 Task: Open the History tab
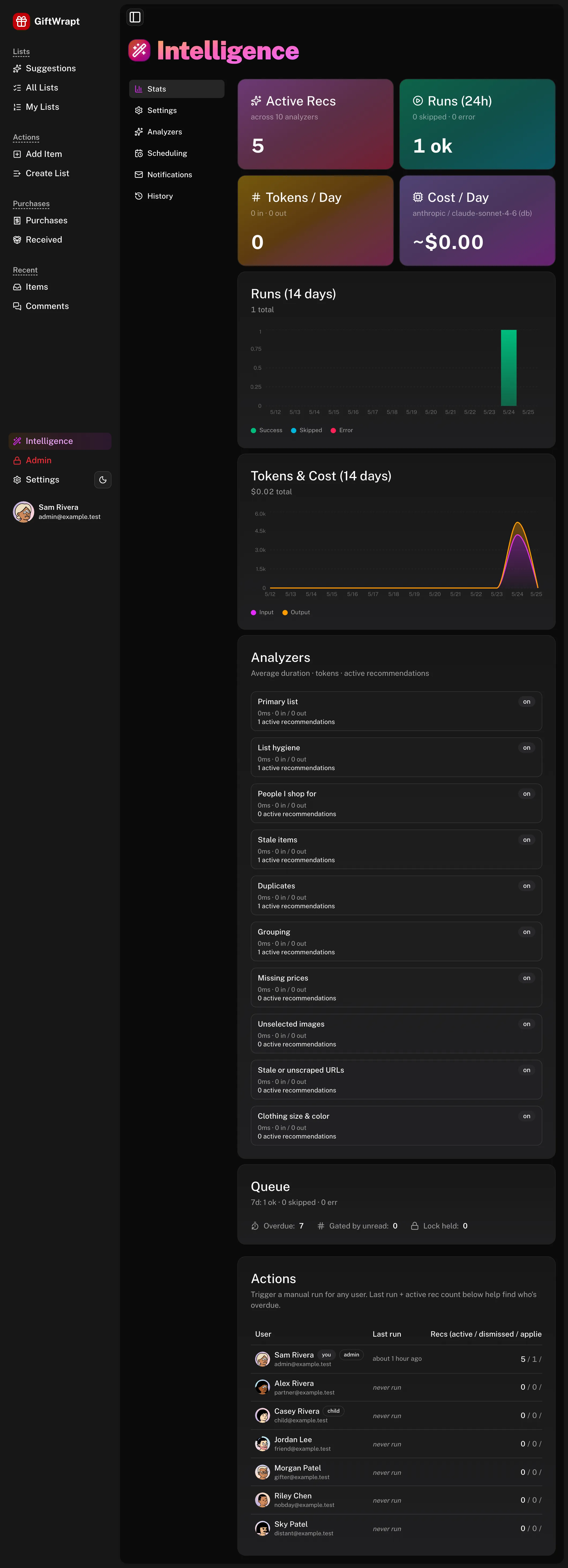click(x=177, y=196)
